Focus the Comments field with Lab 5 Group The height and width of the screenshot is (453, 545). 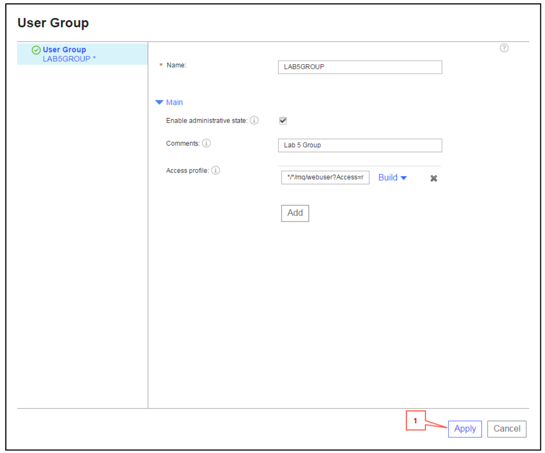click(360, 145)
